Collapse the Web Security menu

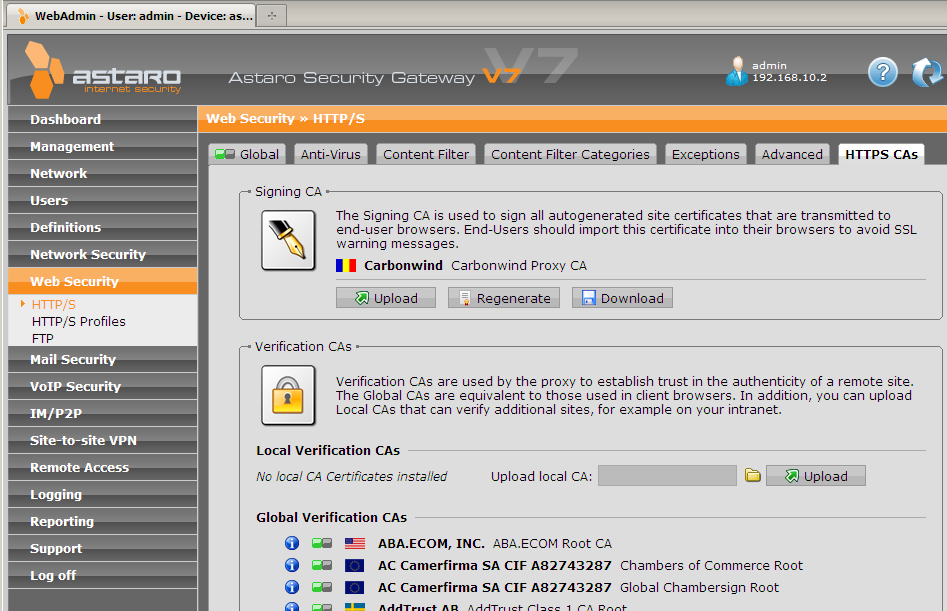[x=103, y=281]
